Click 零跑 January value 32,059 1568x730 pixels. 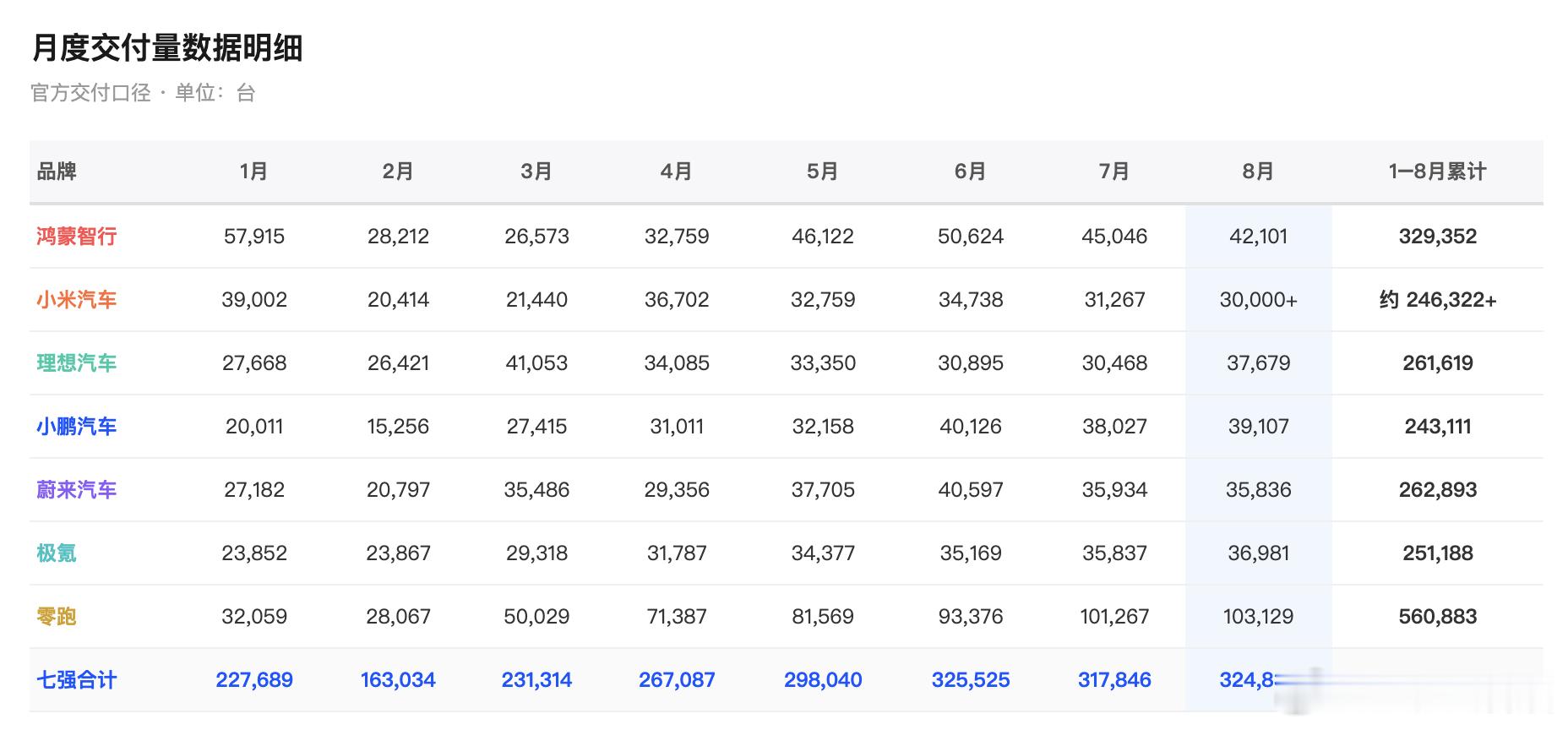254,617
